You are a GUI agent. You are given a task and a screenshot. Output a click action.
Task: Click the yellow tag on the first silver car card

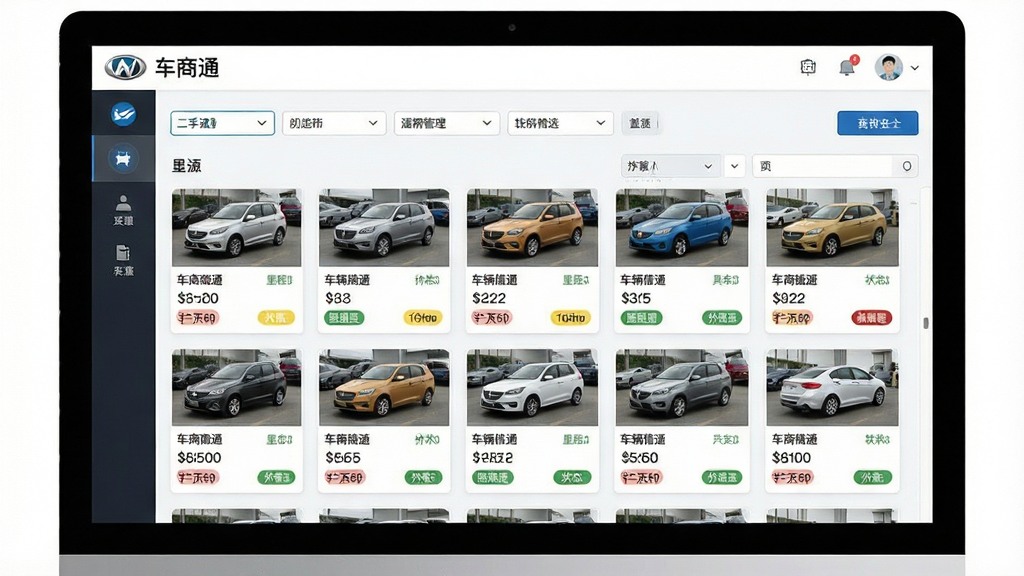[x=276, y=318]
